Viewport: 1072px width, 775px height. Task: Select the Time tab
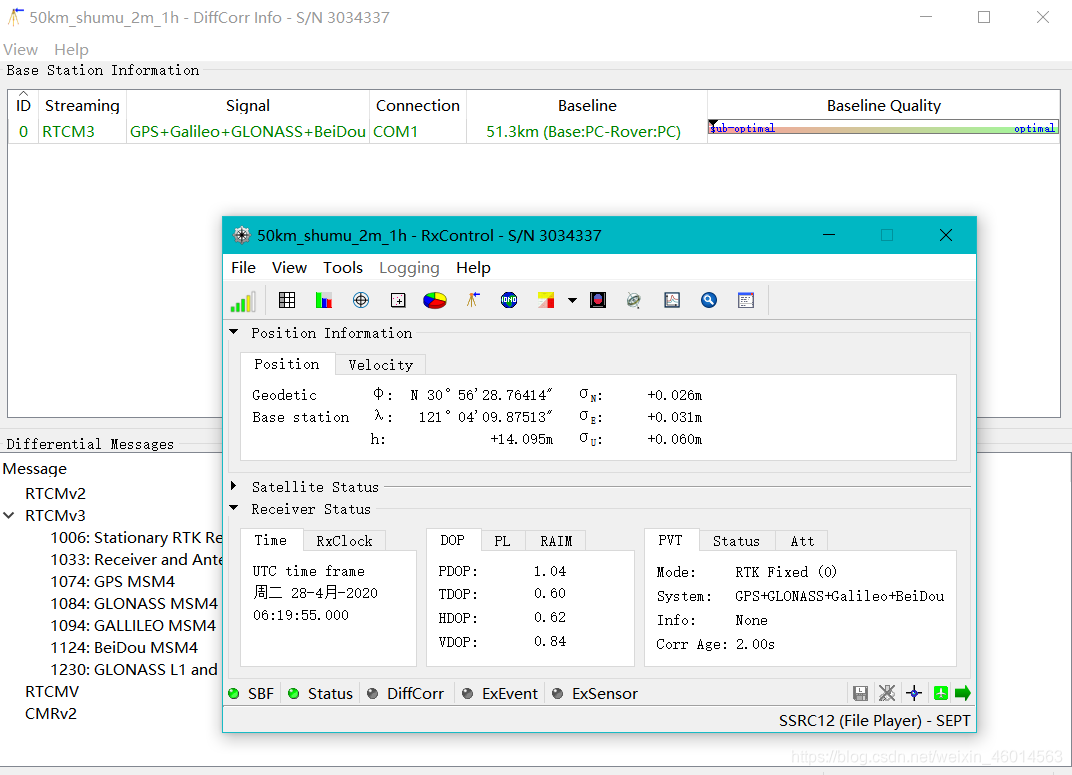271,541
